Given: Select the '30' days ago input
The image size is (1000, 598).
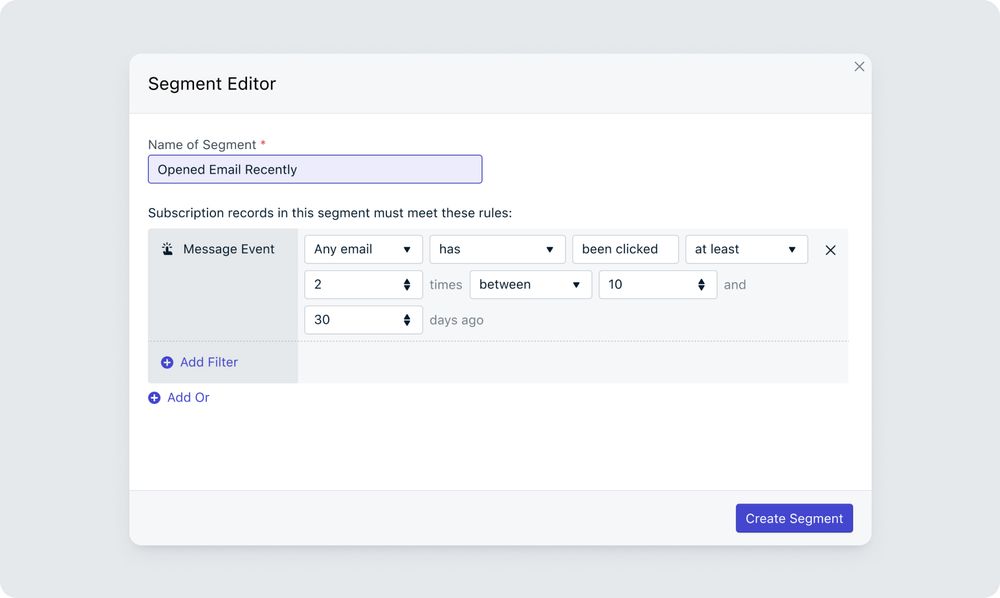Looking at the screenshot, I should 350,319.
